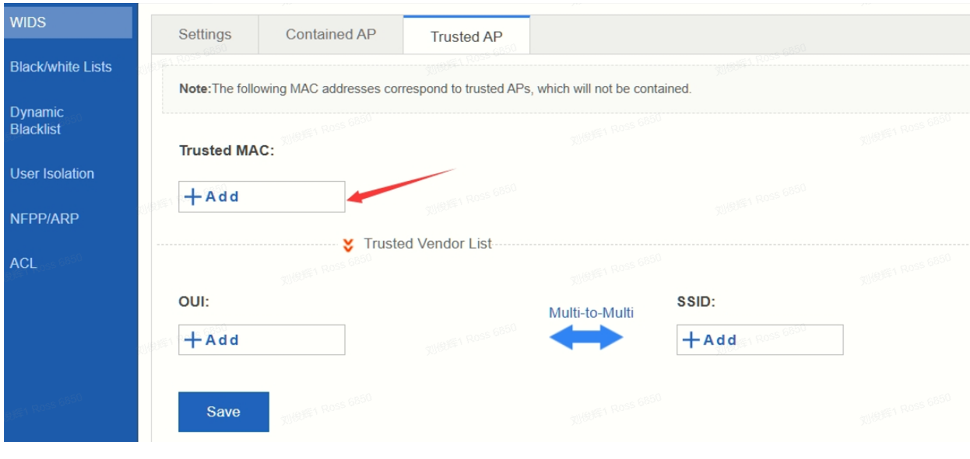Click the plus icon in the SSID box
Image resolution: width=970 pixels, height=459 pixels.
[x=691, y=340]
